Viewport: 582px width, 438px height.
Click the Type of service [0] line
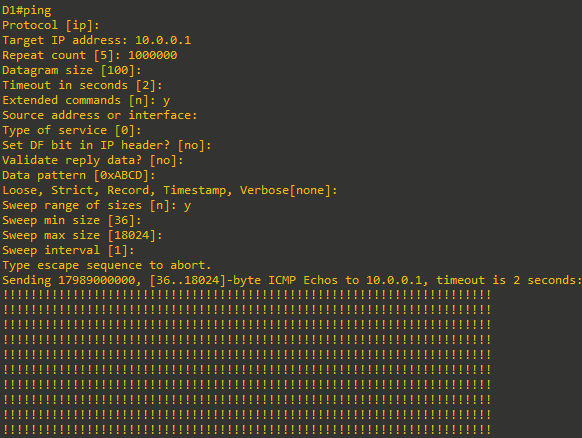[72, 130]
